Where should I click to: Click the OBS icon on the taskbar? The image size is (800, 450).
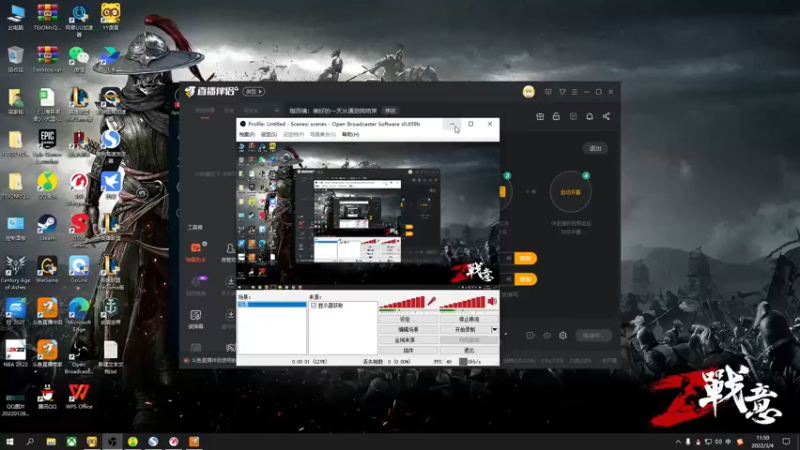[112, 441]
